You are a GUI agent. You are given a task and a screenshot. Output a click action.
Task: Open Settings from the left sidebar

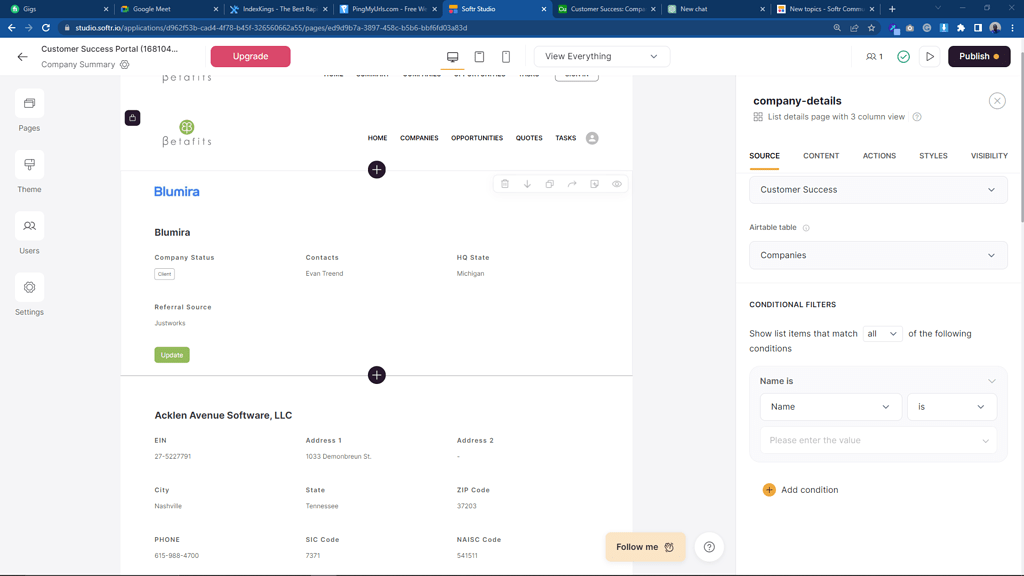pyautogui.click(x=29, y=293)
